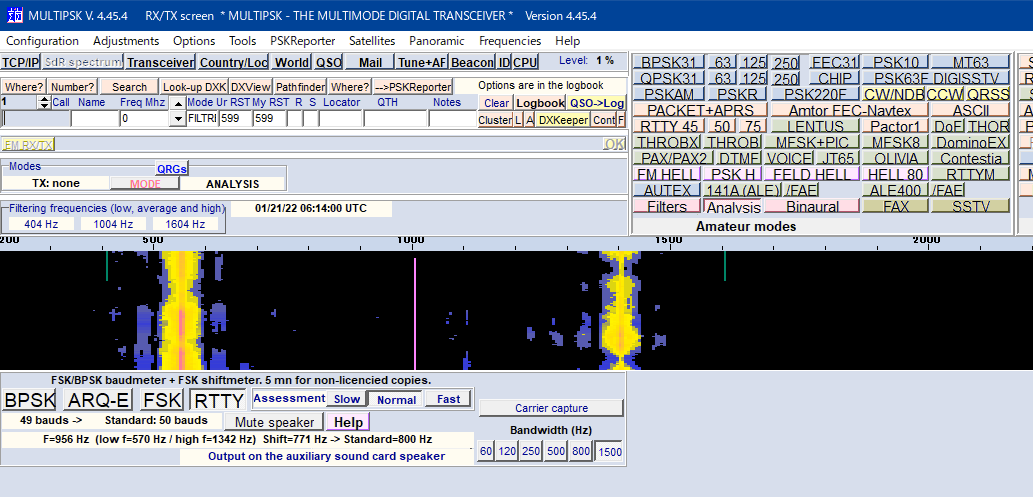This screenshot has width=1033, height=497.
Task: Click the Name input field
Action: point(94,119)
